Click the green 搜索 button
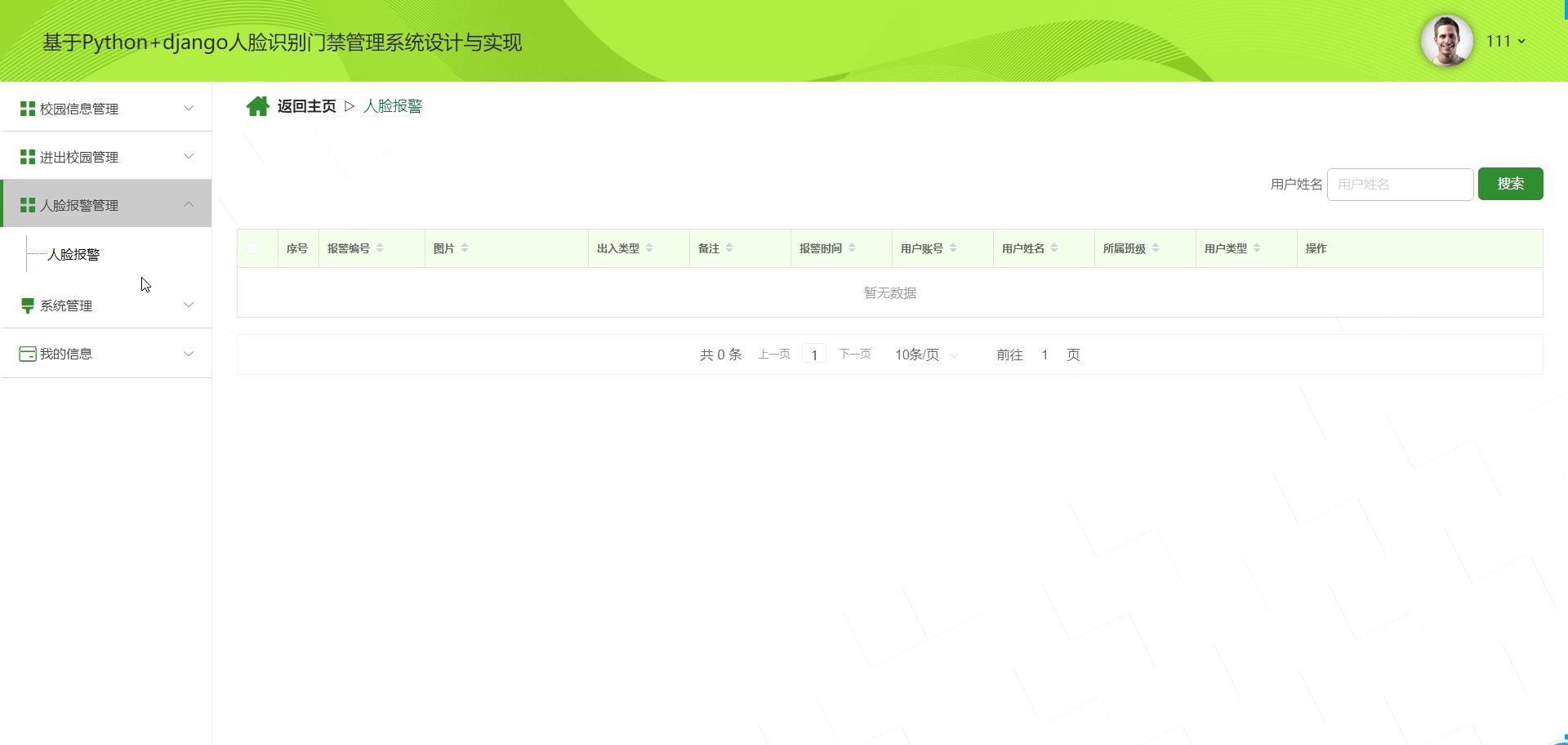This screenshot has height=745, width=1568. [1510, 184]
